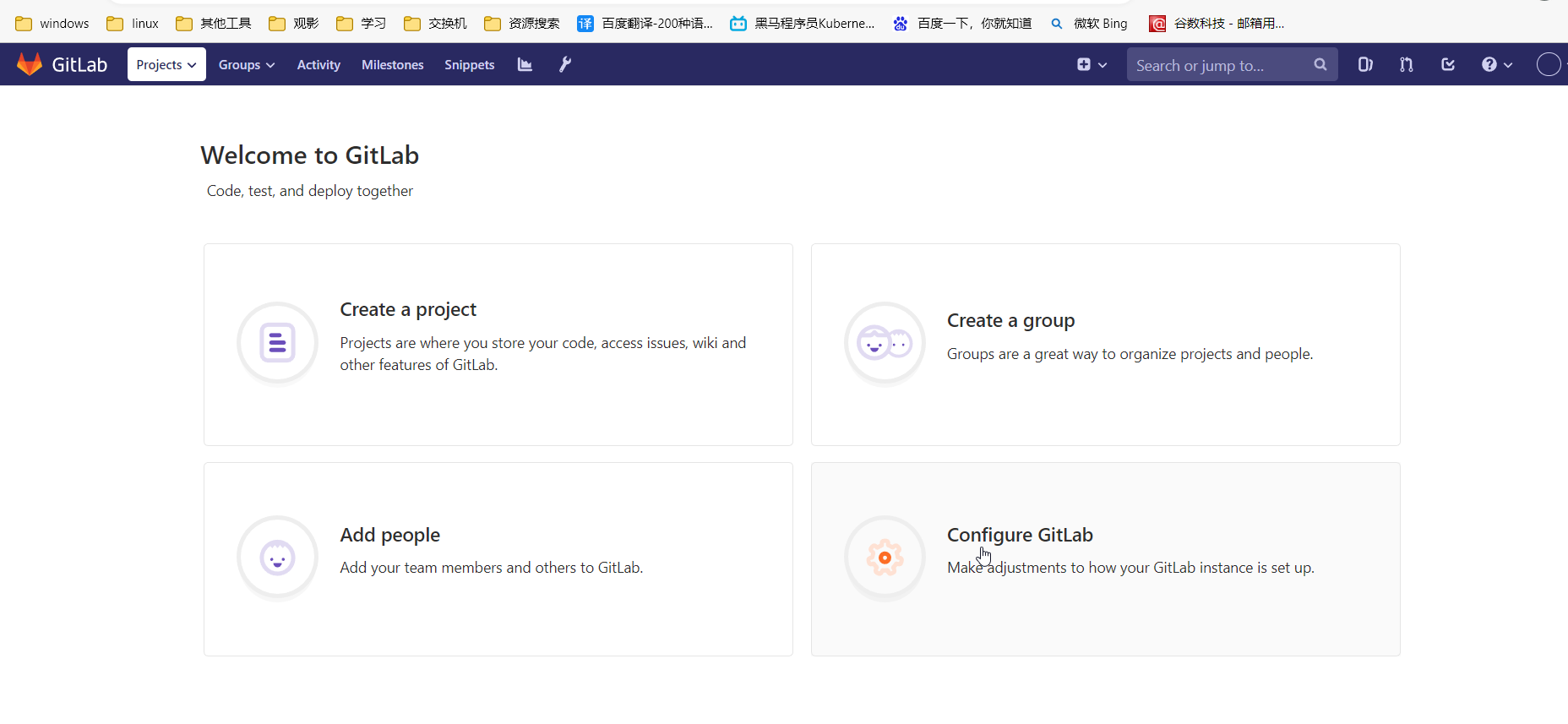Click the GitLab wordmark text

[79, 65]
